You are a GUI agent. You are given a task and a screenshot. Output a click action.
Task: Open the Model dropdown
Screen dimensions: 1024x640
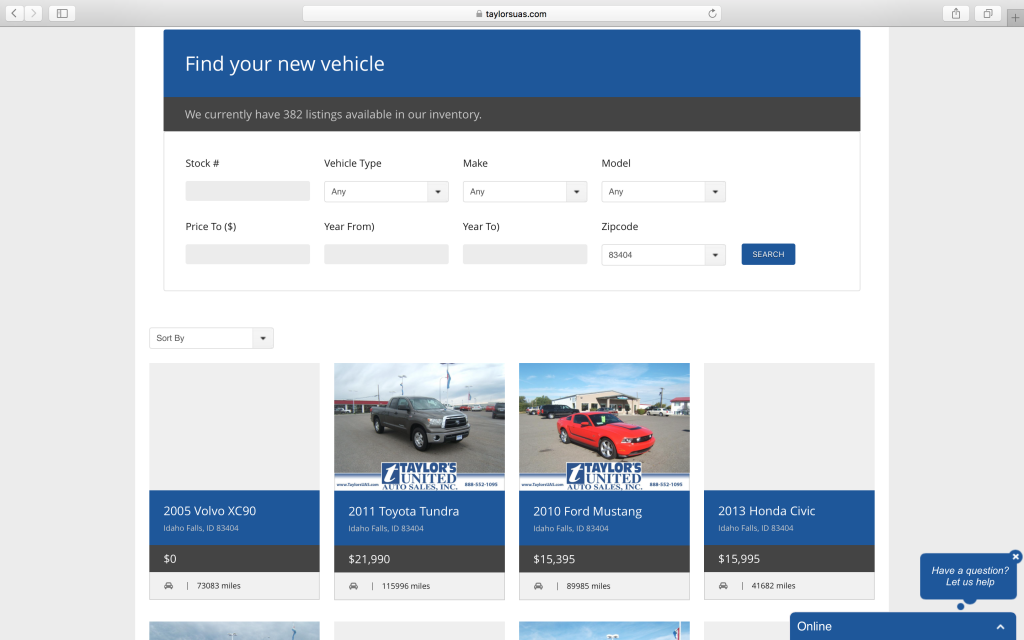pos(664,191)
